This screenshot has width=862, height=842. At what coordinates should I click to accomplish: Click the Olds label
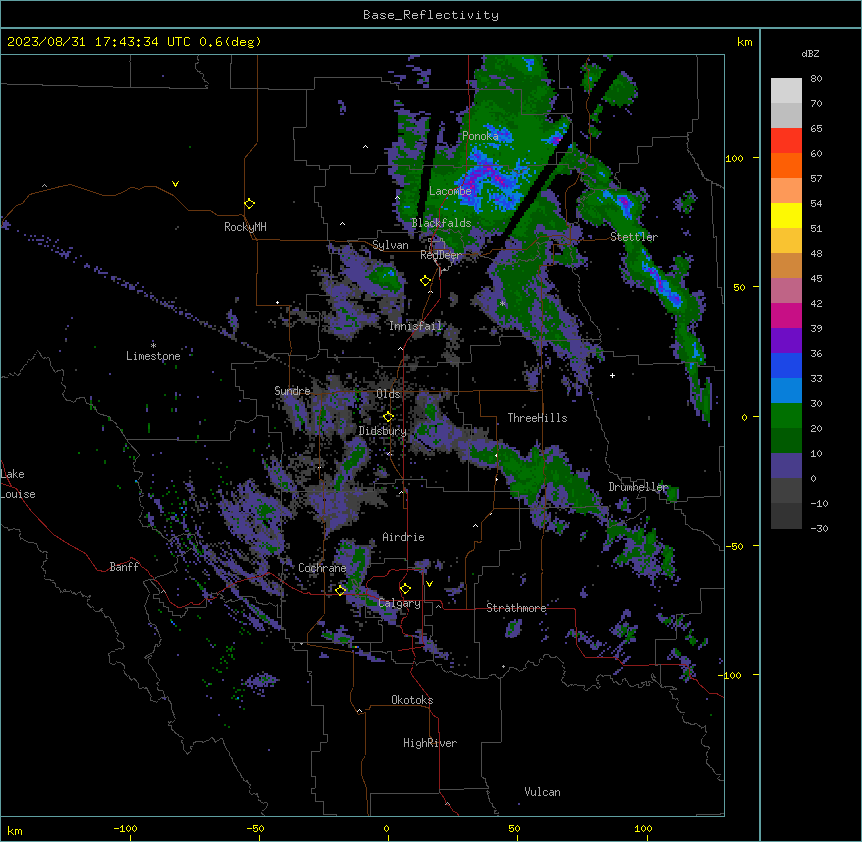tap(388, 394)
